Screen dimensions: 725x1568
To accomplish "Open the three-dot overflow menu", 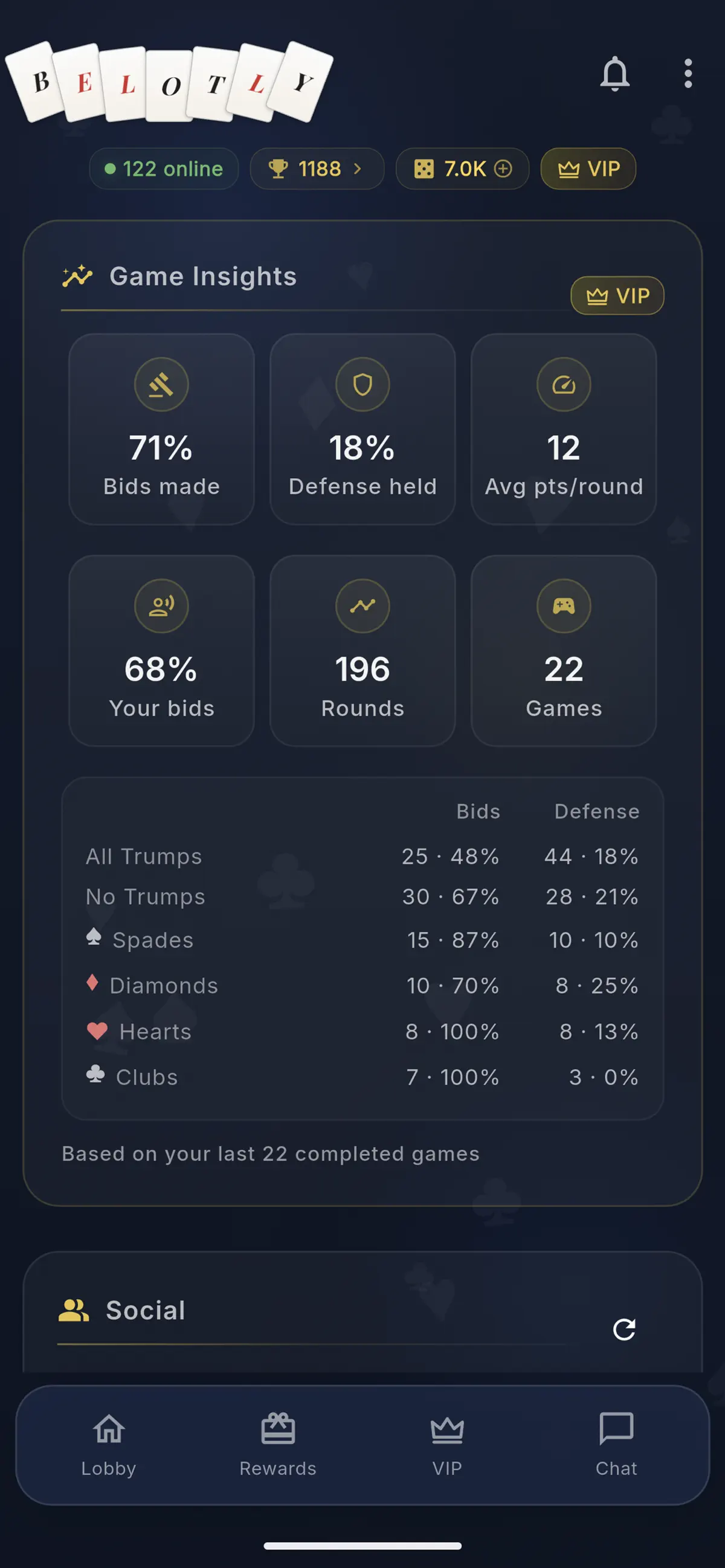I will [688, 74].
